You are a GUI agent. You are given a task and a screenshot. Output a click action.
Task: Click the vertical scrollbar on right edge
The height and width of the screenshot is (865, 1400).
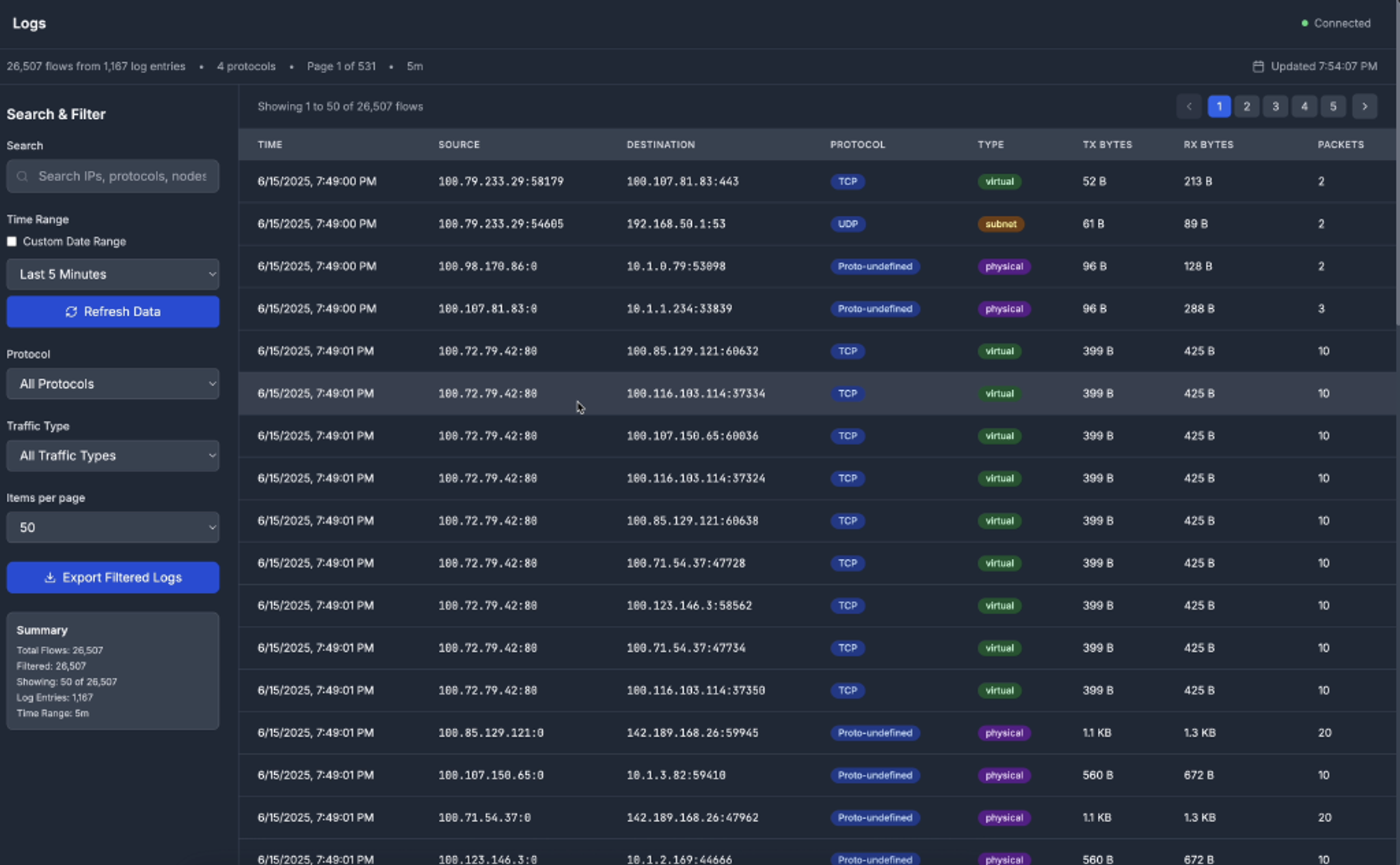coord(1397,164)
